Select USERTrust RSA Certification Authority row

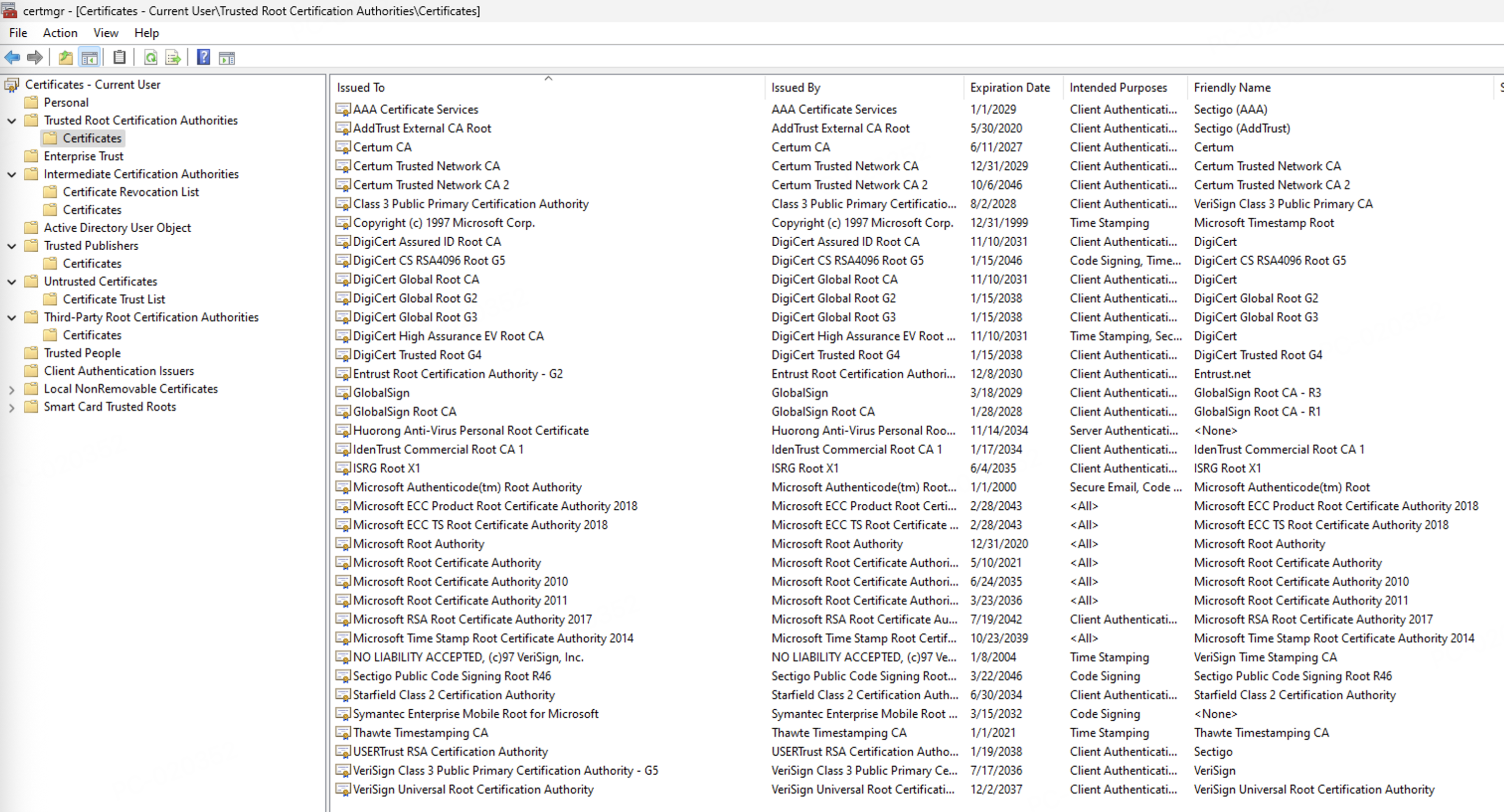[450, 751]
